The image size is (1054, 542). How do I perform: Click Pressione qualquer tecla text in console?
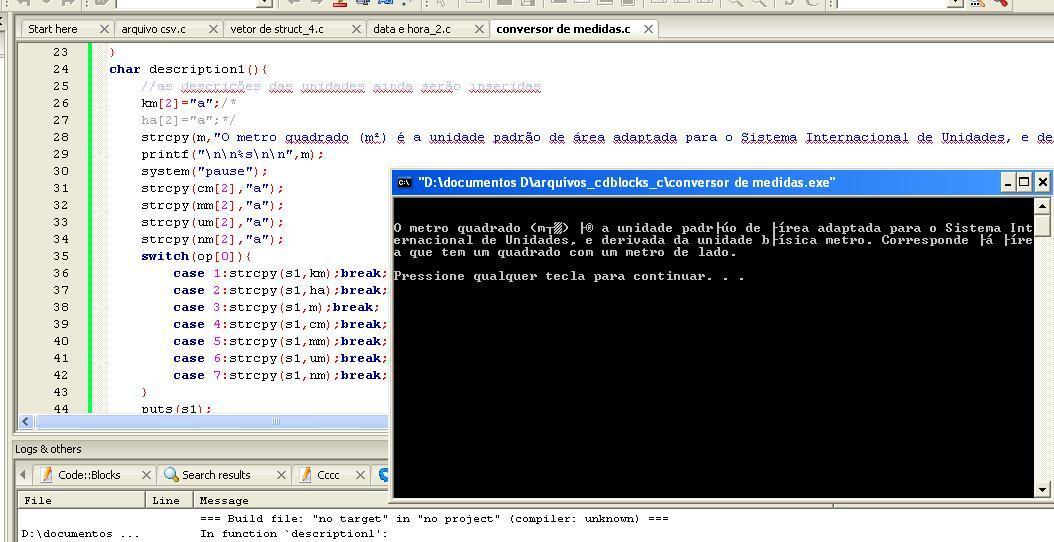click(569, 276)
